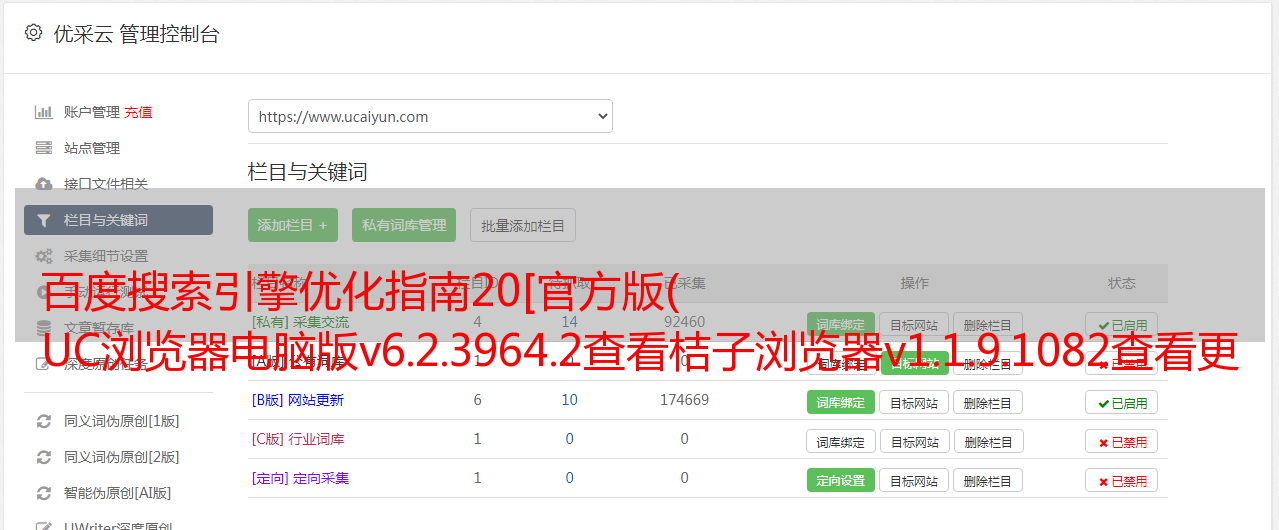Click 词库绑定 in the 采集交流 row
1279x530 pixels.
point(840,325)
